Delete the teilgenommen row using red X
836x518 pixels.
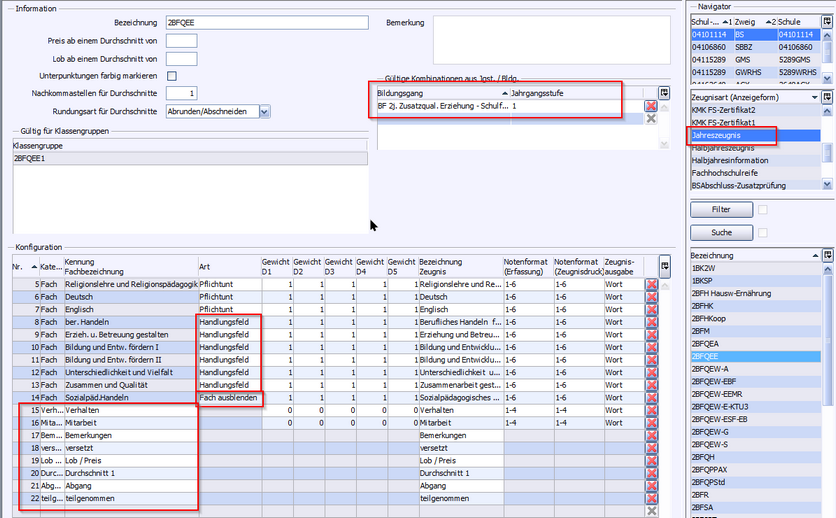[x=651, y=498]
